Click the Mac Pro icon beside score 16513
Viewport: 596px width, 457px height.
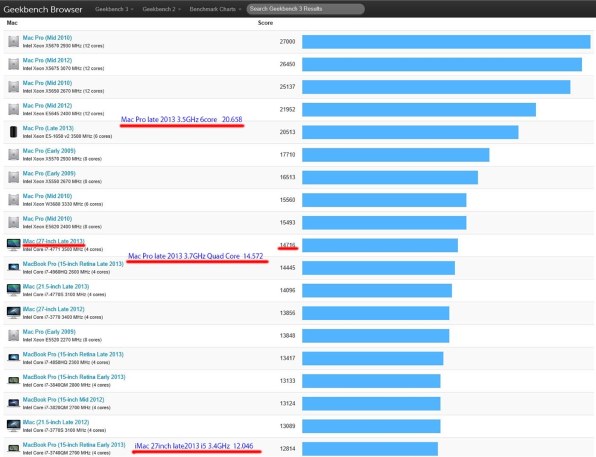14,177
